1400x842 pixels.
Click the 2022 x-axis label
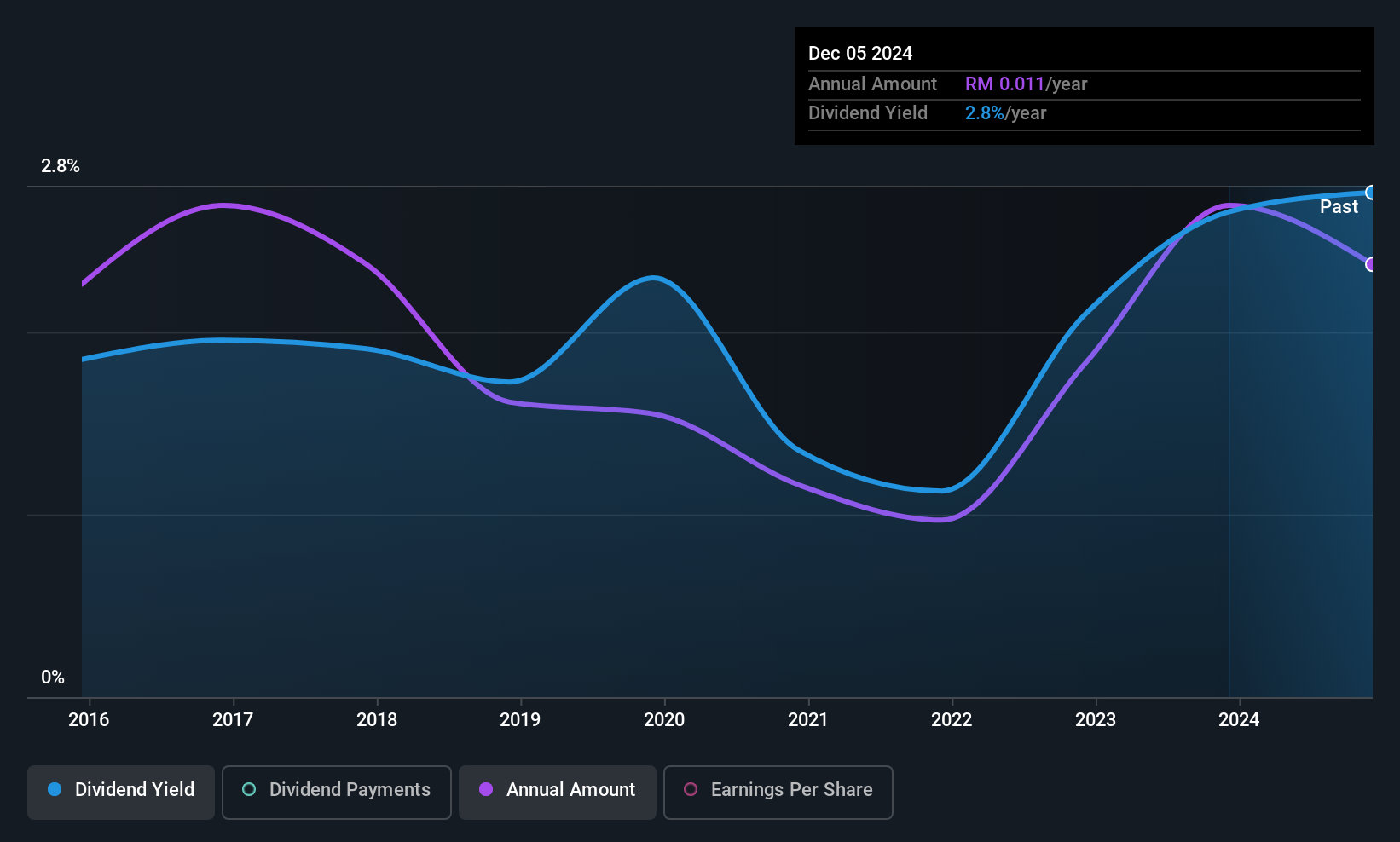[x=952, y=720]
